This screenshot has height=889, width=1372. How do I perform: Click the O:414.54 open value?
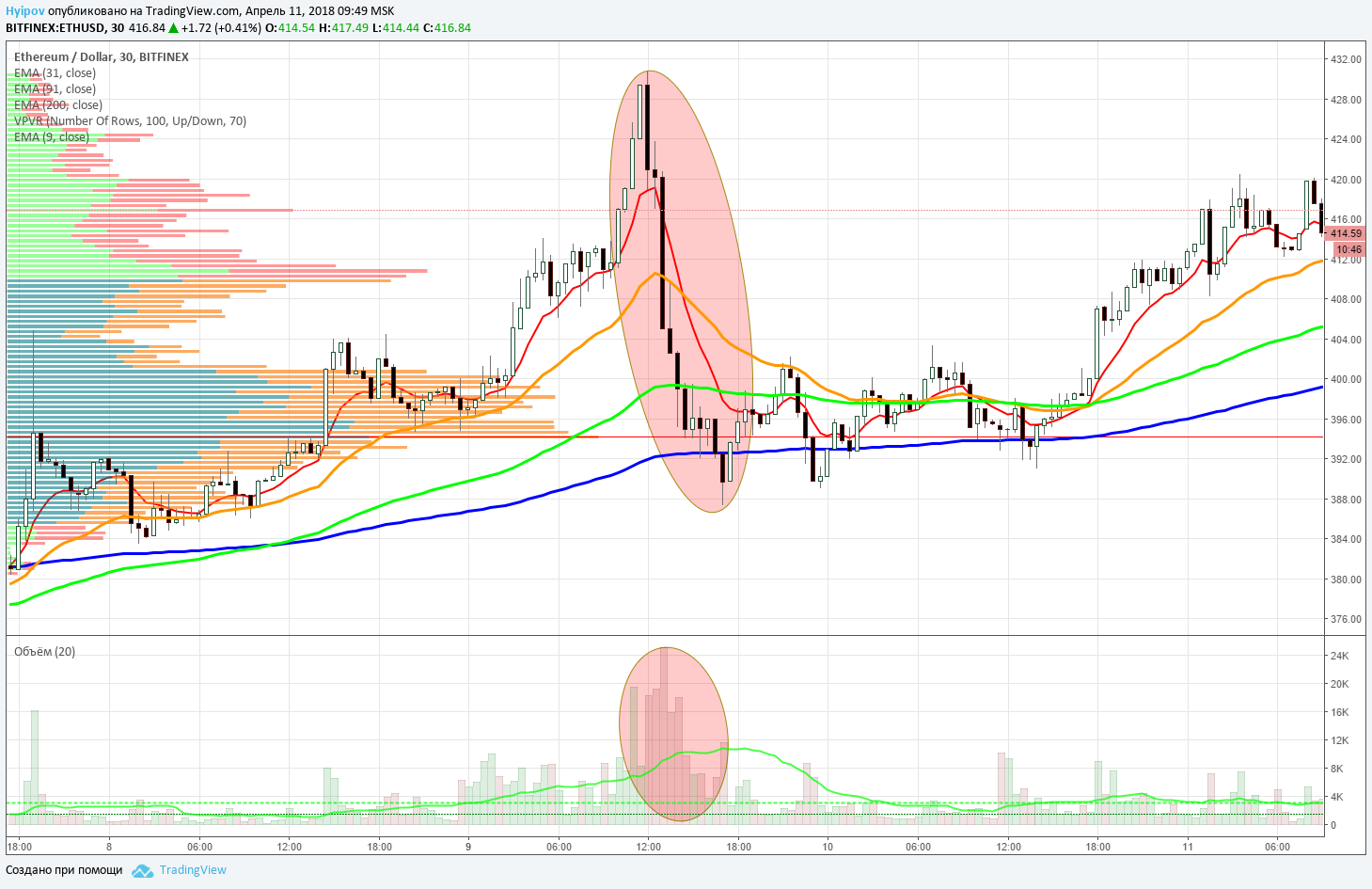(290, 28)
